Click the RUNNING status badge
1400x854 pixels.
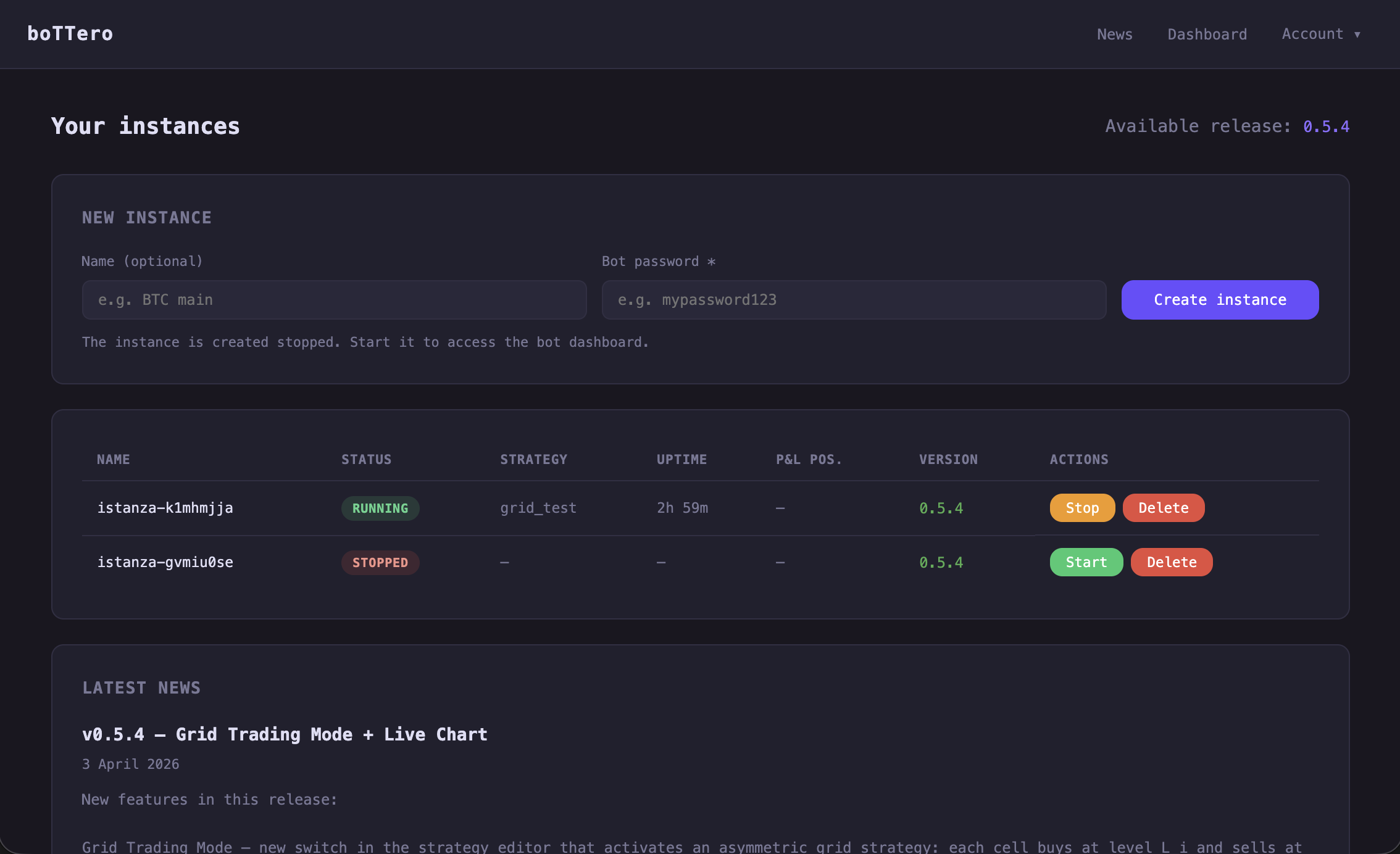(380, 508)
